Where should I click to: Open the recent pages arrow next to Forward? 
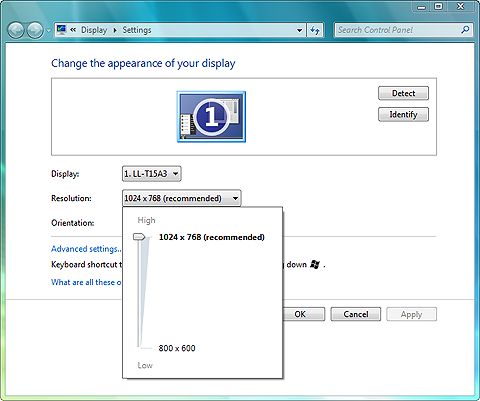(x=49, y=31)
